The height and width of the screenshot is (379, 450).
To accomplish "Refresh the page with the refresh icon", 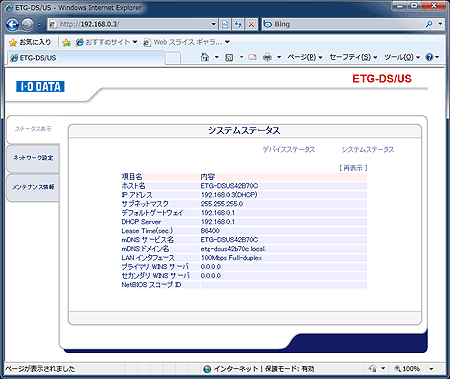I will click(x=238, y=24).
